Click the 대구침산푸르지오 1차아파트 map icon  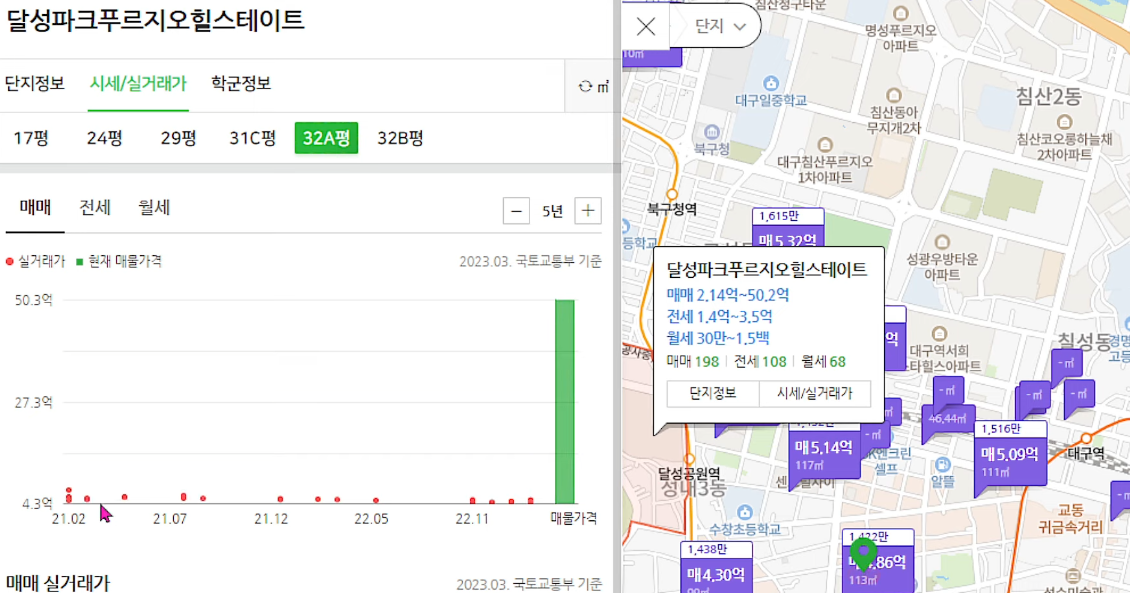pos(825,145)
